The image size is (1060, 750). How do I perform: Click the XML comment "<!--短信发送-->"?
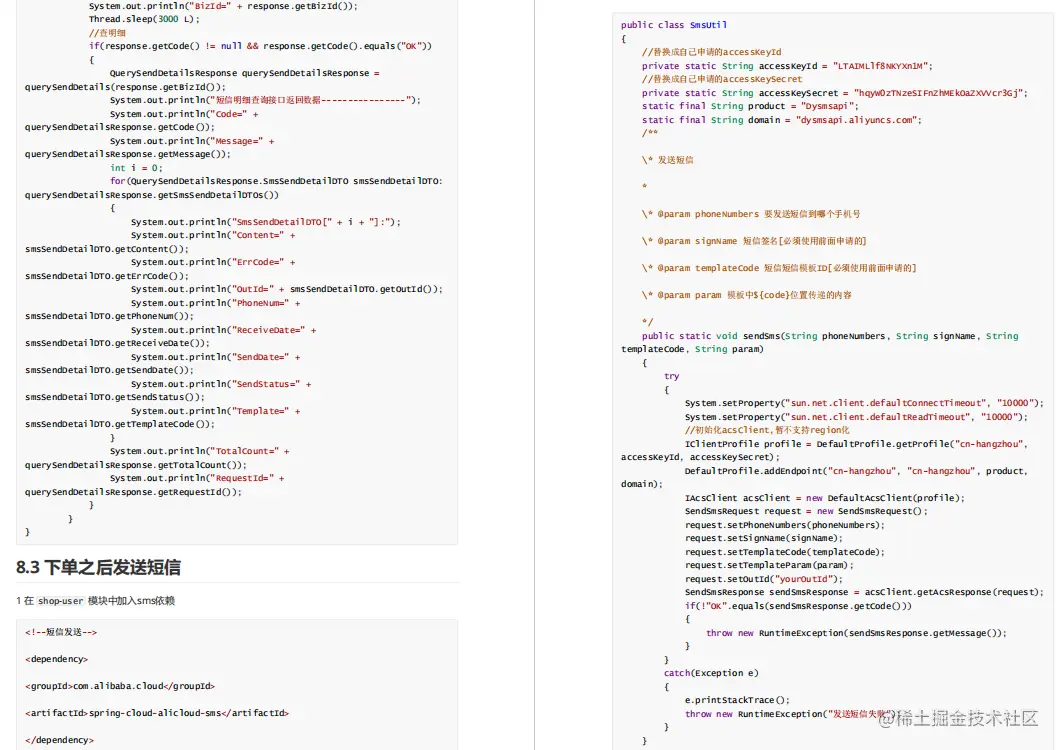coord(61,632)
